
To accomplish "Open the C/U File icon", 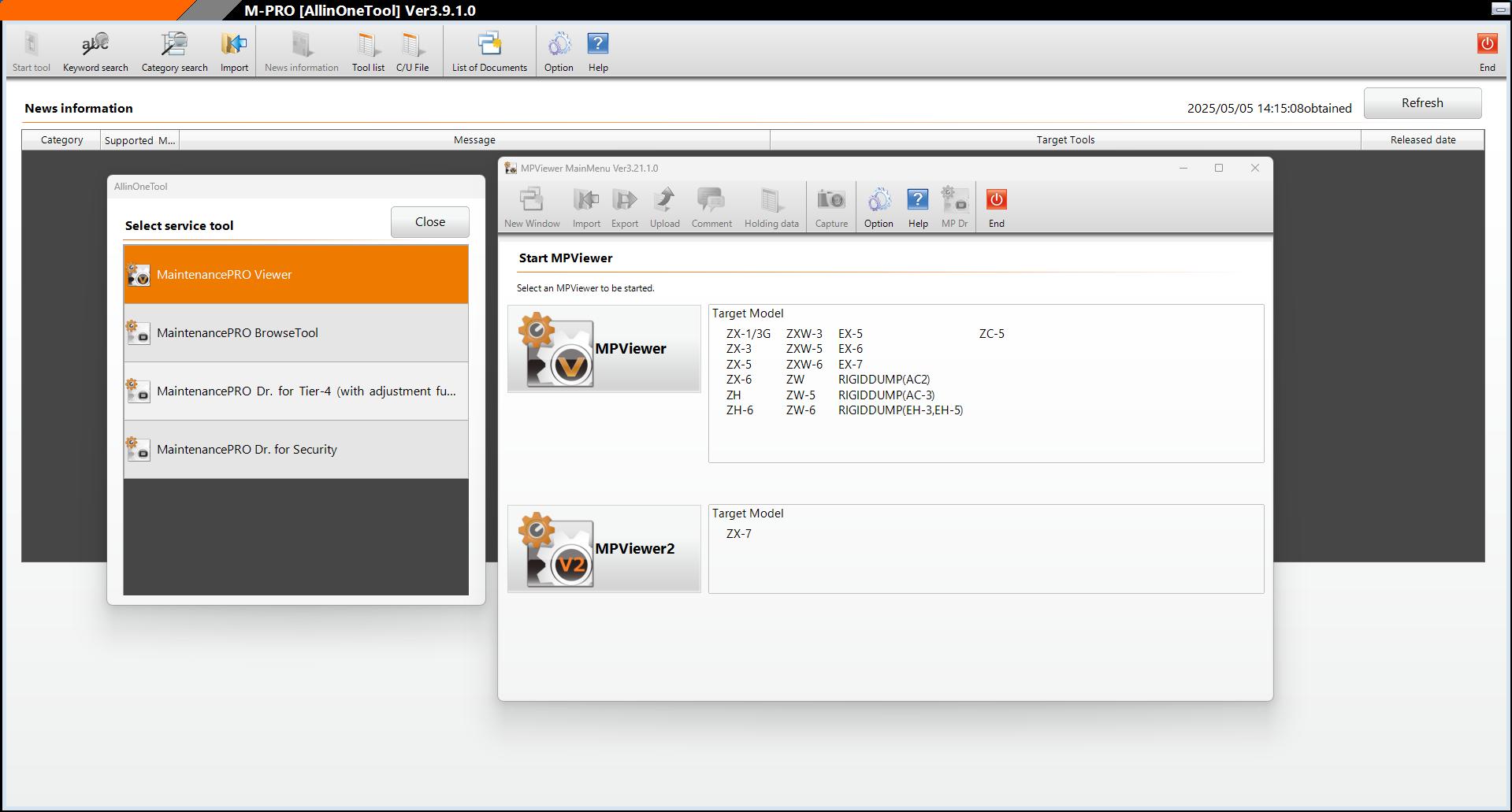I will coord(412,52).
